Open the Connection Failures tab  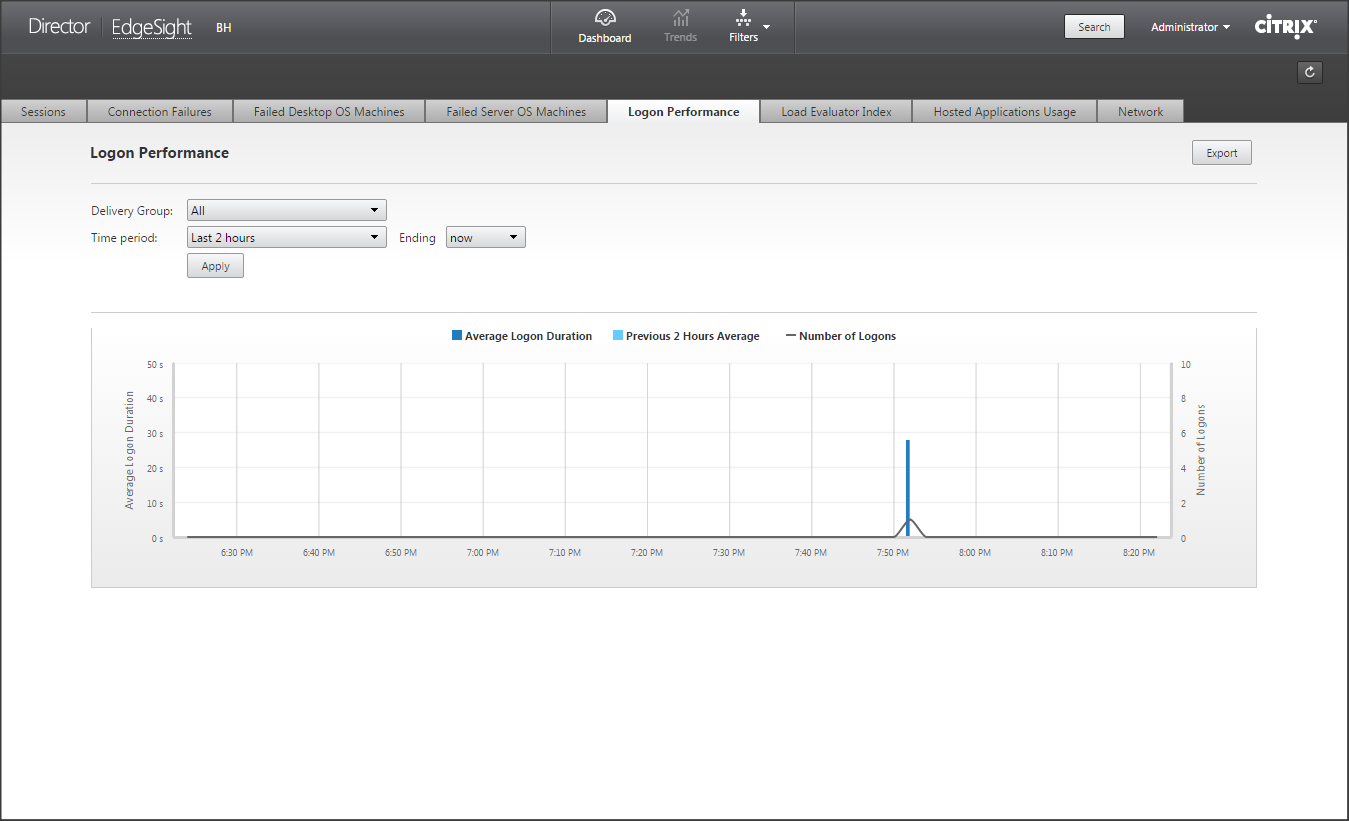[160, 112]
